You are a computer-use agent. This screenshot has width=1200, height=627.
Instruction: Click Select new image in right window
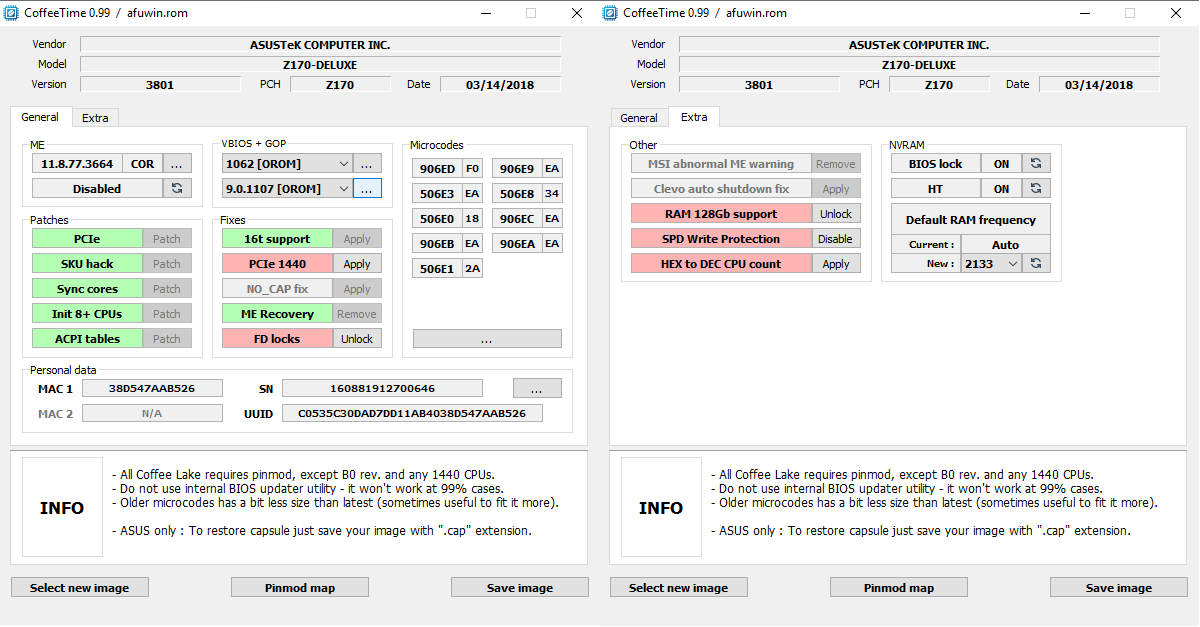[x=678, y=587]
